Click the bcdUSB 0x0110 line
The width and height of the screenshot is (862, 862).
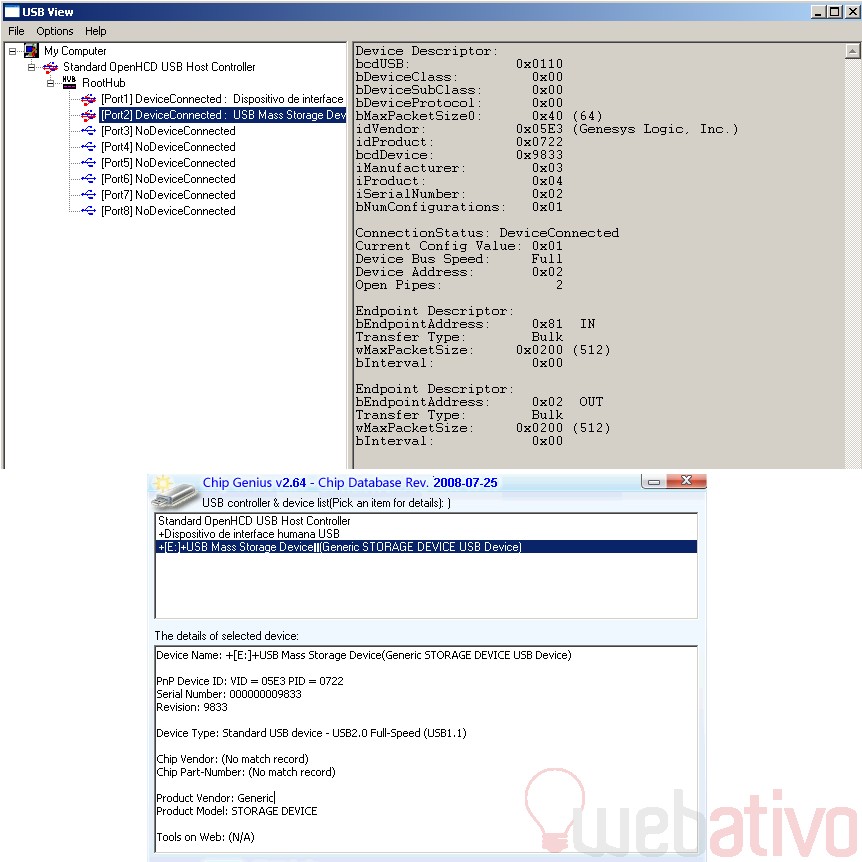coord(459,64)
